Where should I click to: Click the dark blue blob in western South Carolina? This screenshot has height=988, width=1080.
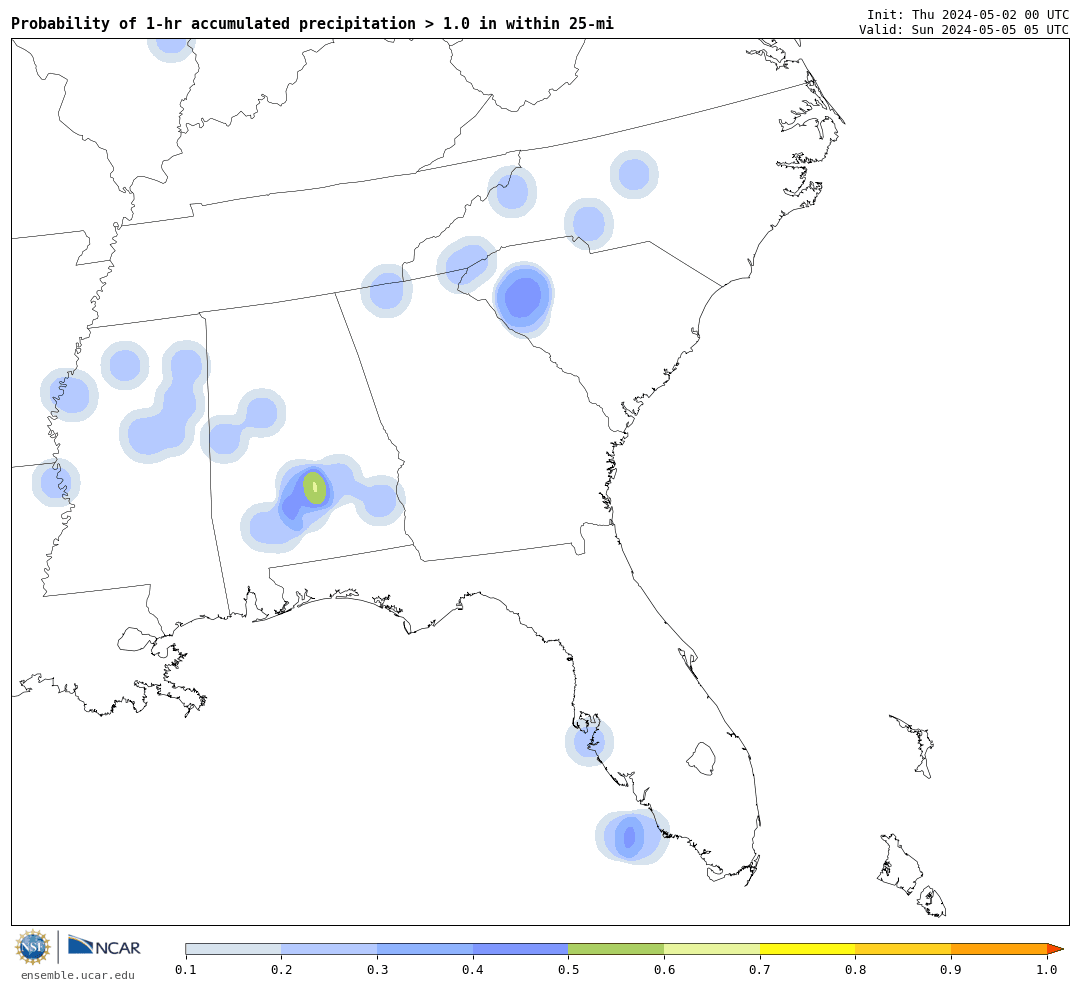pyautogui.click(x=525, y=298)
